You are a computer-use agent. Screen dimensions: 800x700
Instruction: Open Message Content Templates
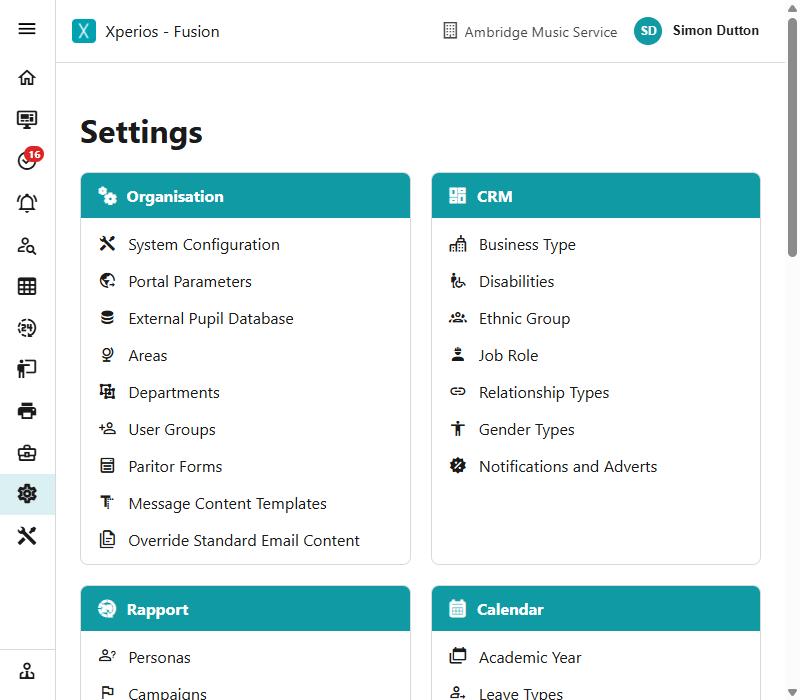[x=228, y=504]
